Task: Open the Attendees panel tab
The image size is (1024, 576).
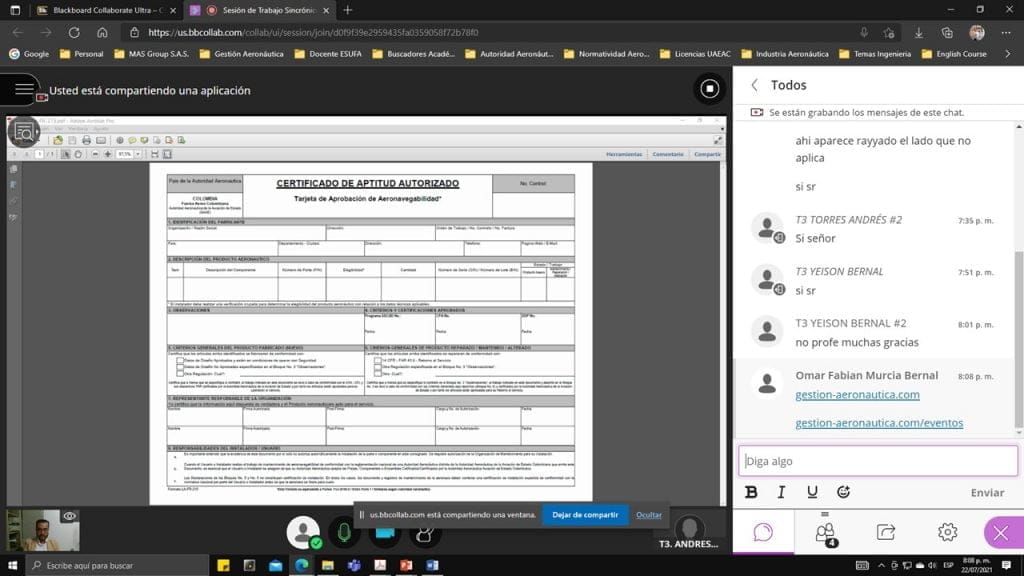Action: click(x=825, y=532)
